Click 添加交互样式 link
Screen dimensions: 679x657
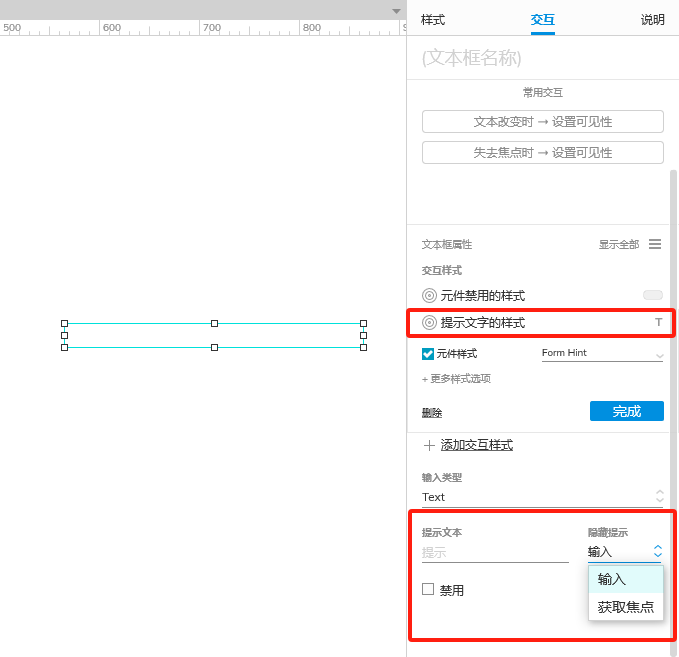click(x=477, y=445)
